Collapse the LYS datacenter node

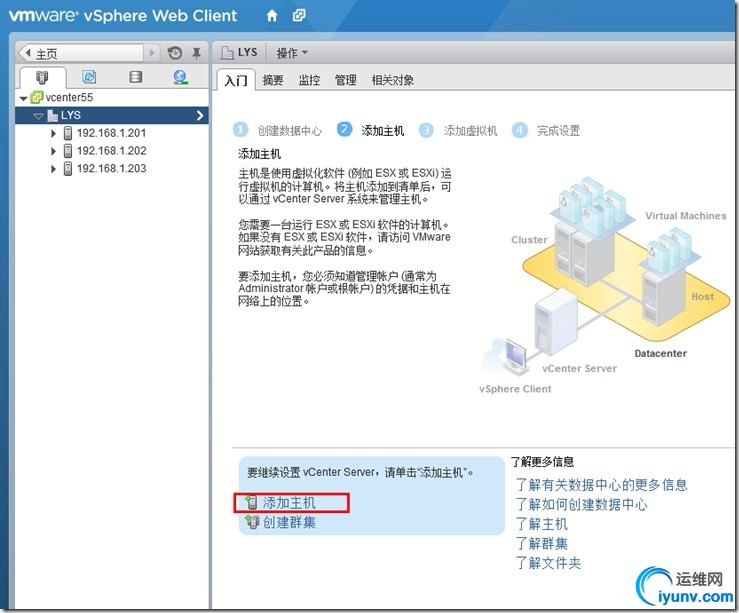[x=39, y=115]
